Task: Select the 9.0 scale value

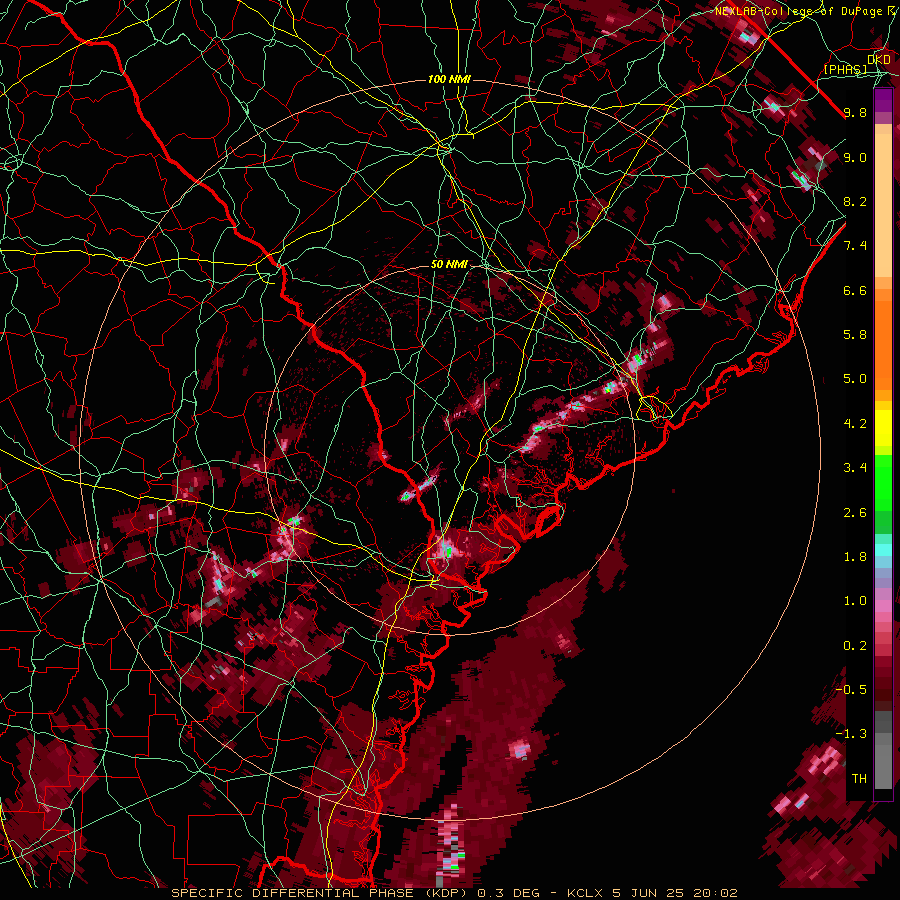Action: click(855, 157)
